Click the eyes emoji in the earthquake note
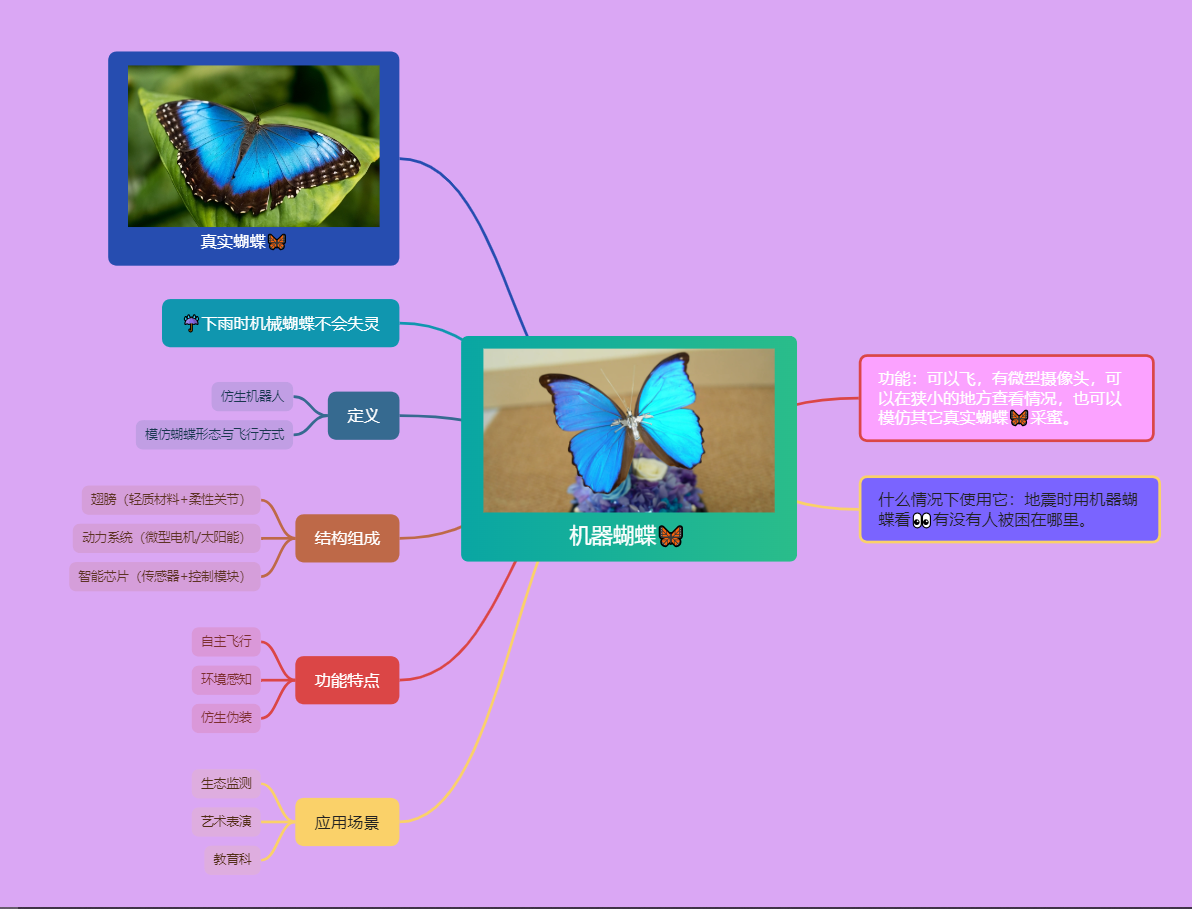Viewport: 1192px width, 909px height. 921,520
